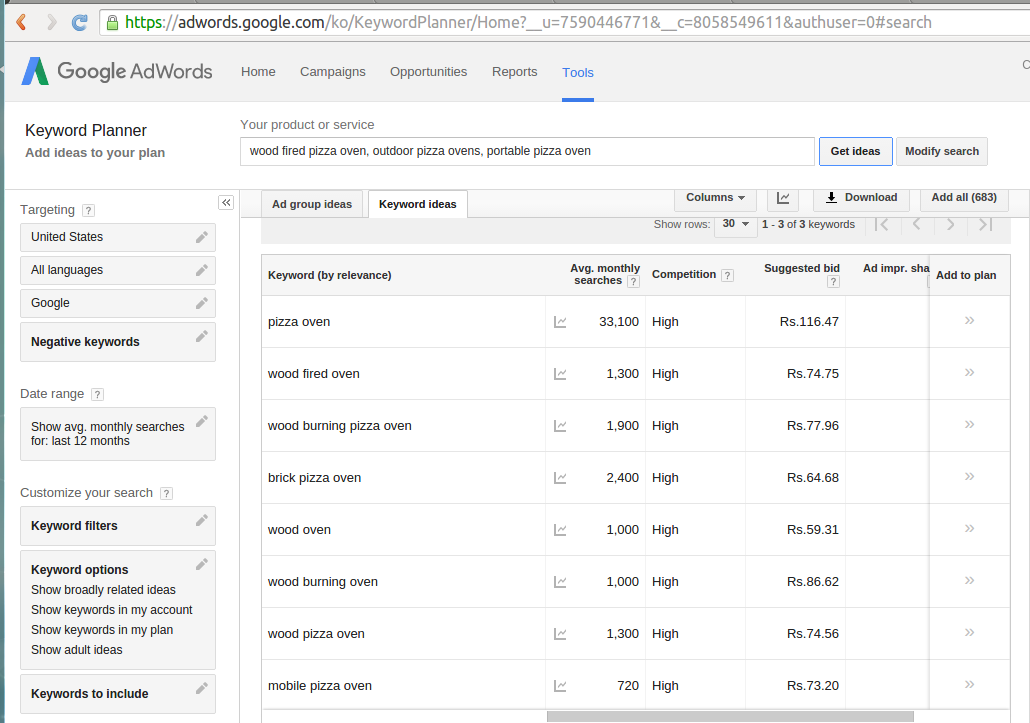Show trend chart for pizza oven
Image resolution: width=1030 pixels, height=723 pixels.
(x=560, y=322)
